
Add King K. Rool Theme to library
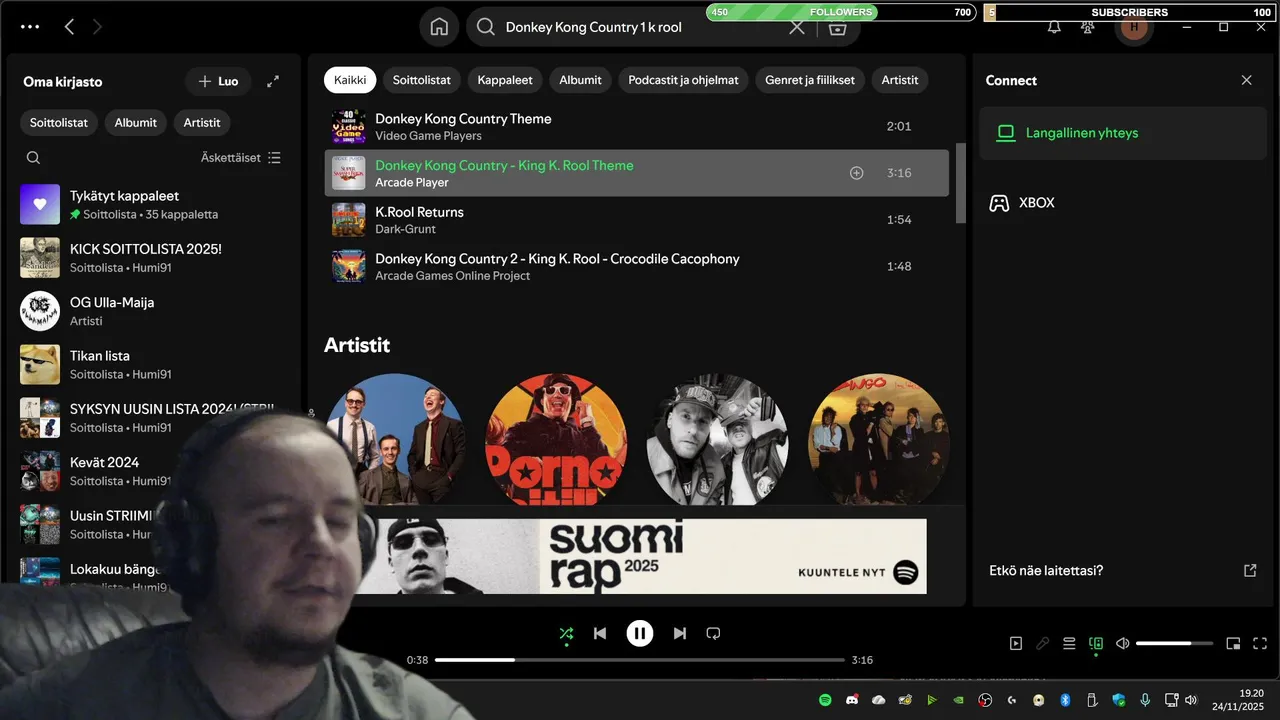(x=856, y=173)
